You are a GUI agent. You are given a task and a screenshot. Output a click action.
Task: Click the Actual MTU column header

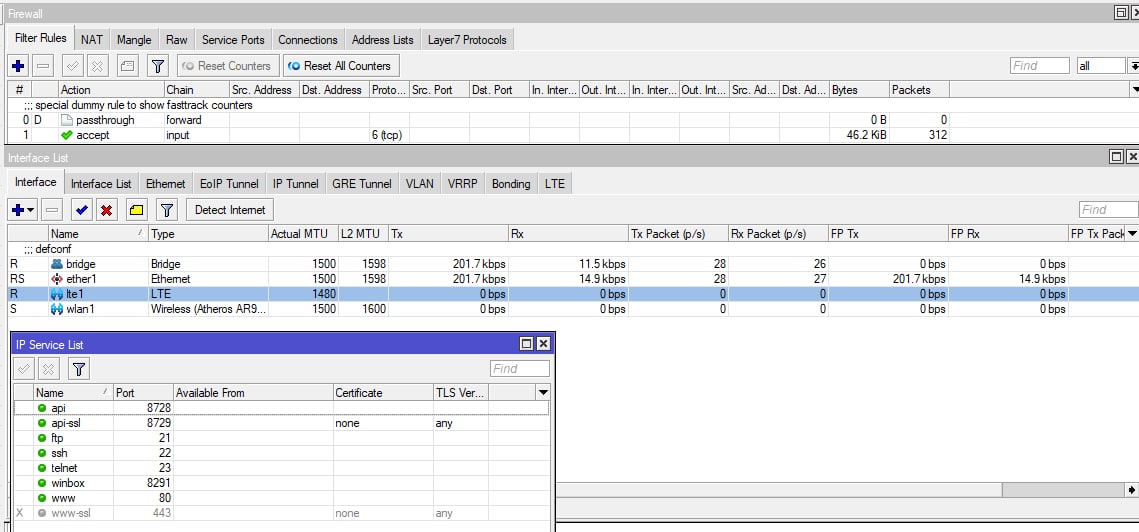[303, 234]
